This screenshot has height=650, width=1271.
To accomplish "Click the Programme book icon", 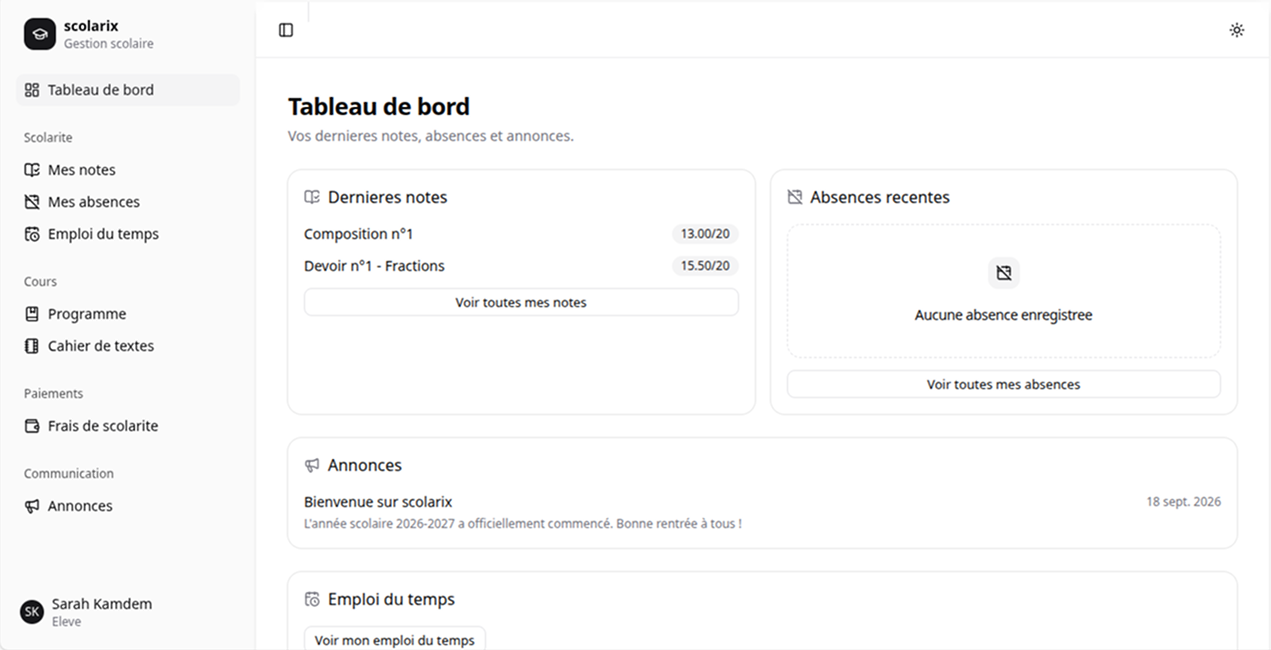I will pyautogui.click(x=32, y=314).
